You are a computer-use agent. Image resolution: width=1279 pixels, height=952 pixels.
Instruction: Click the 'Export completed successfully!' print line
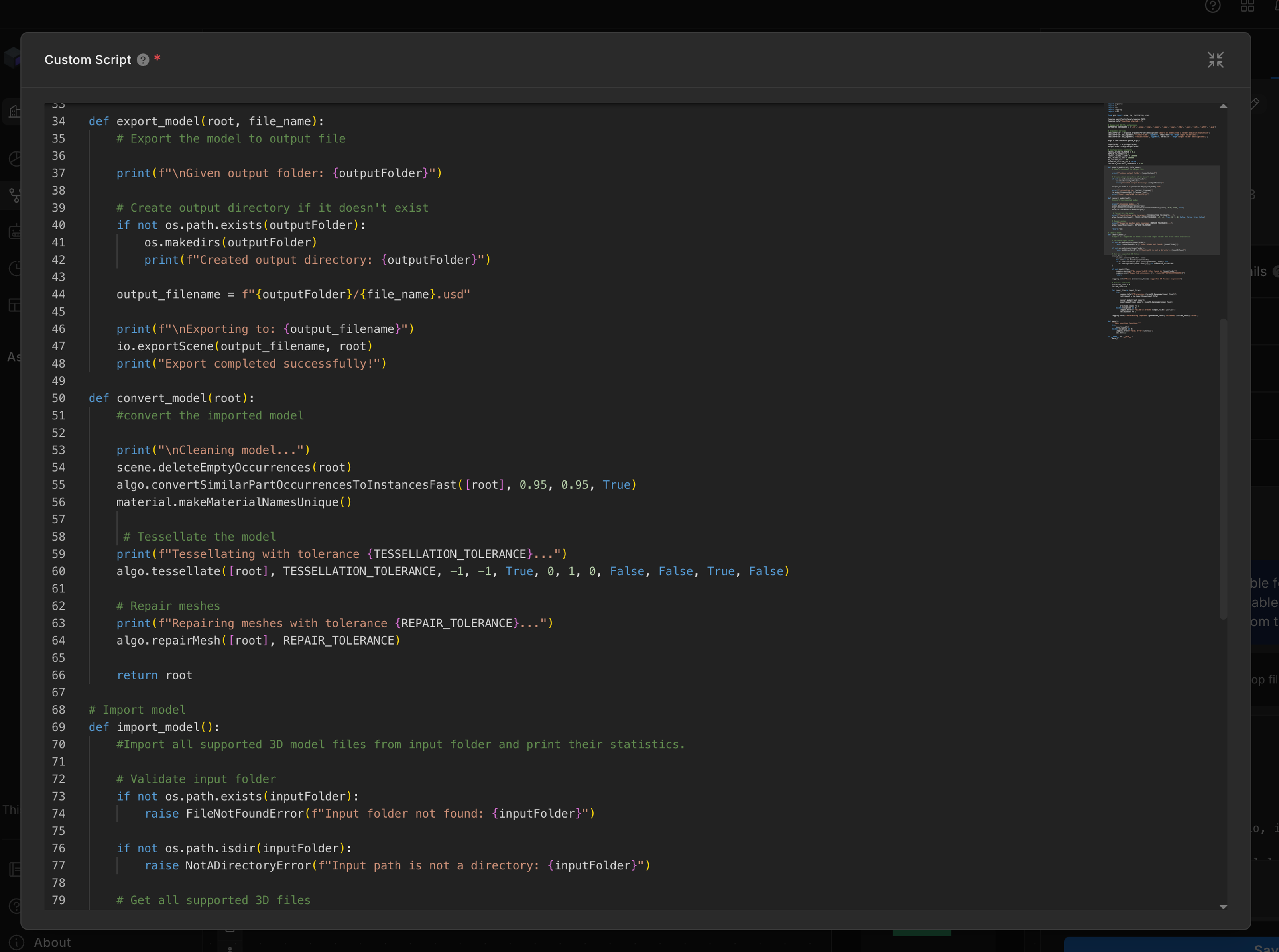pyautogui.click(x=251, y=364)
